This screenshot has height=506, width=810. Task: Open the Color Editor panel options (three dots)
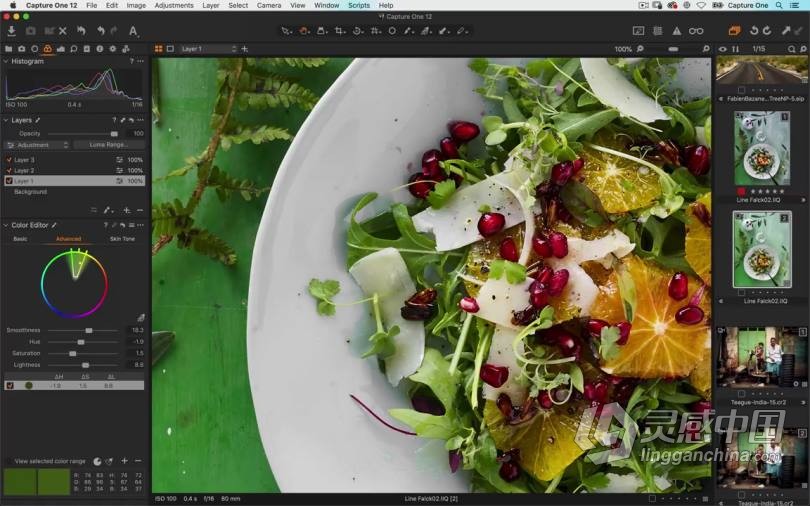click(141, 226)
